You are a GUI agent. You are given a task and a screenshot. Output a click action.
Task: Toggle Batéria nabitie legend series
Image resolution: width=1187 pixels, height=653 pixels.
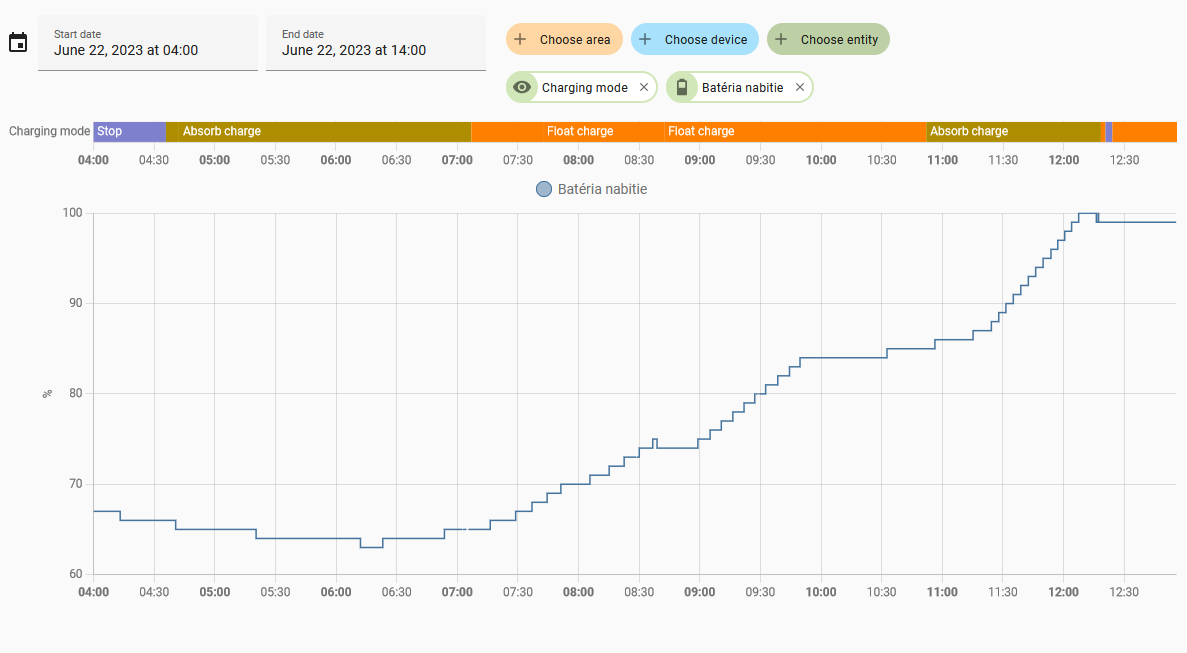(x=602, y=189)
